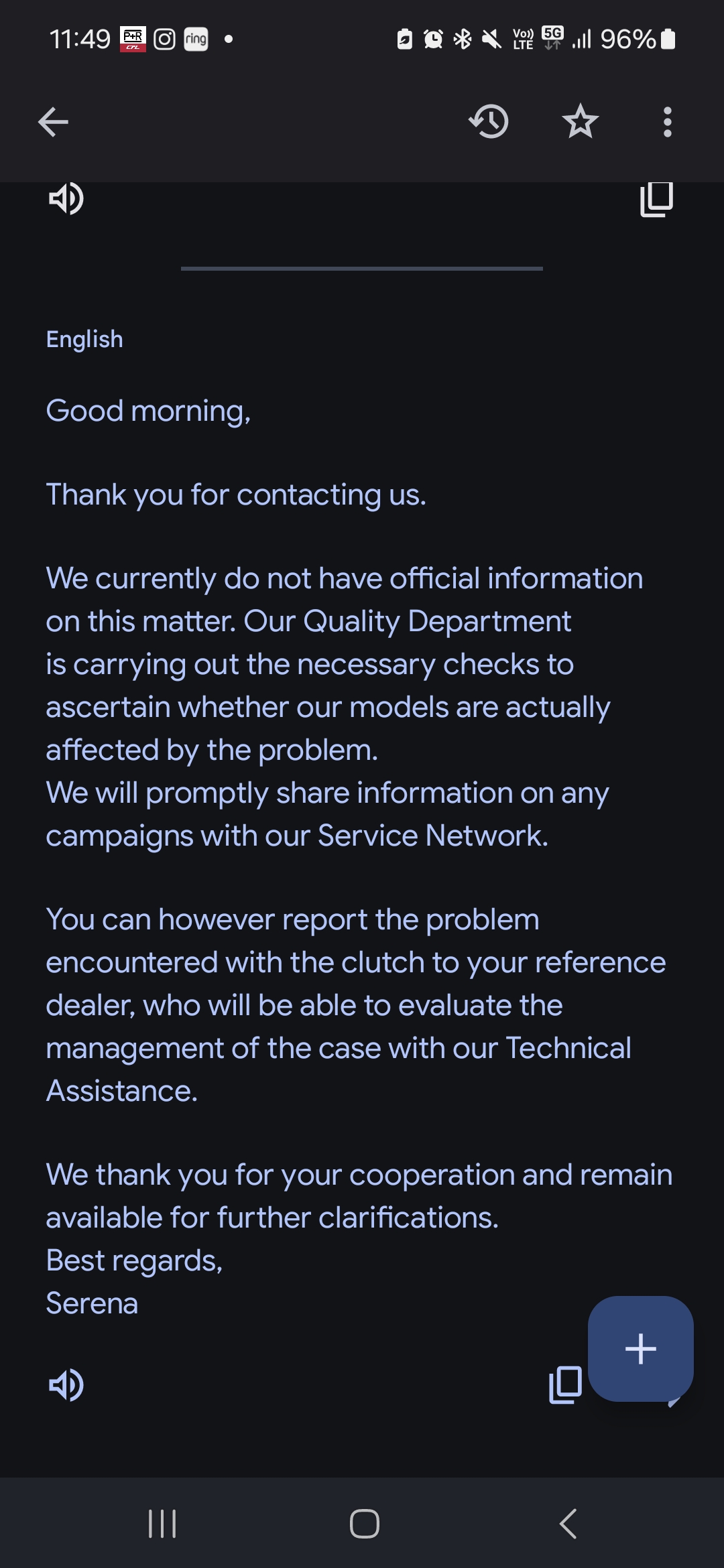Tap the 96% battery indicator
This screenshot has width=724, height=1568.
point(637,40)
